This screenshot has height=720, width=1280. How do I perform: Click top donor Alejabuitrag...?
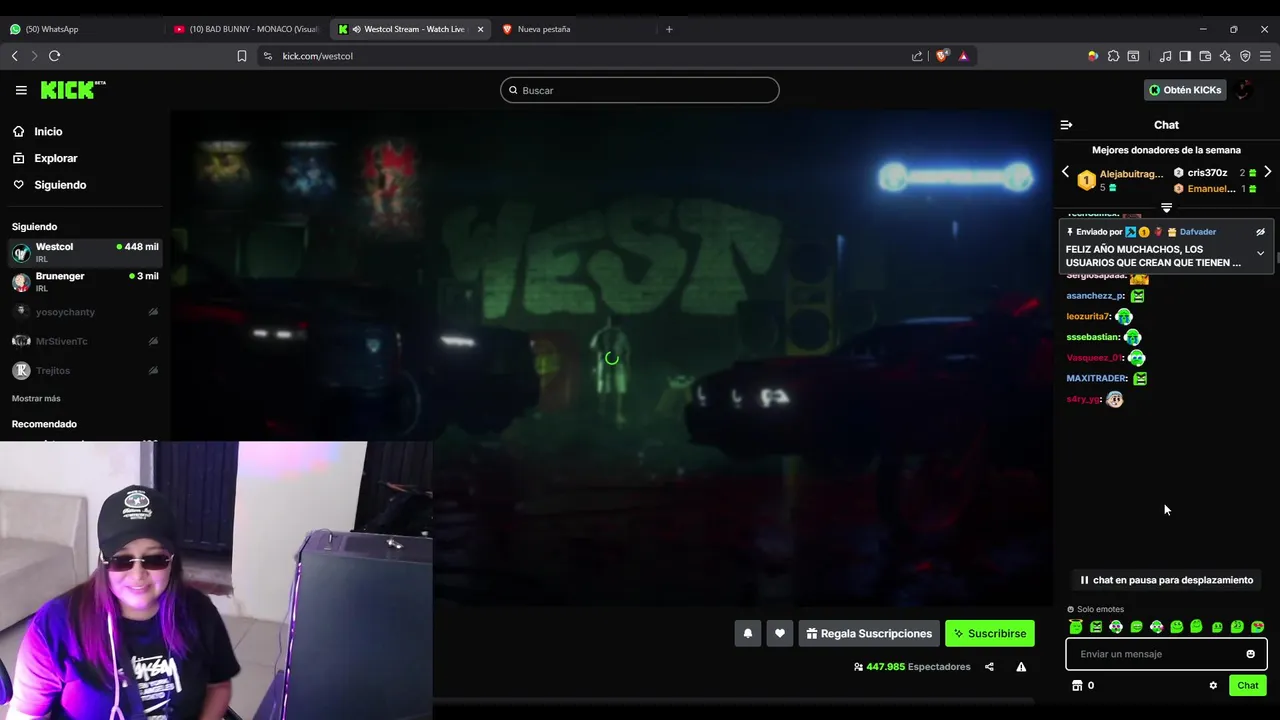click(1131, 174)
